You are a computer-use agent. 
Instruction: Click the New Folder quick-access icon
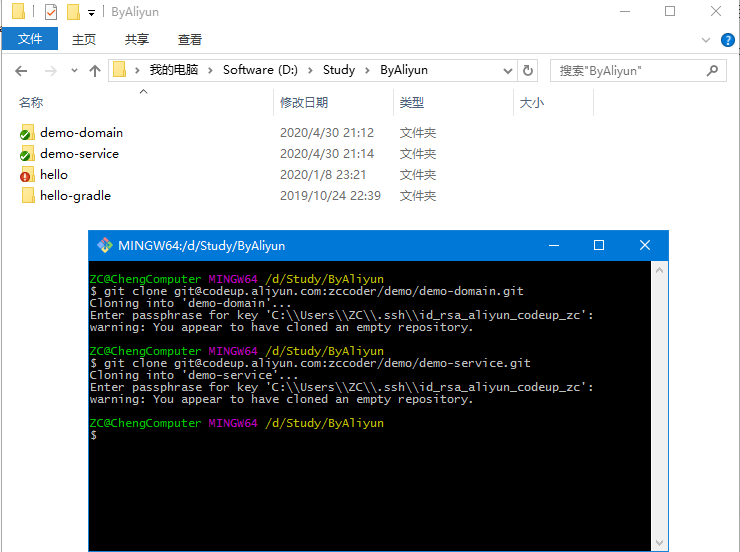(73, 12)
